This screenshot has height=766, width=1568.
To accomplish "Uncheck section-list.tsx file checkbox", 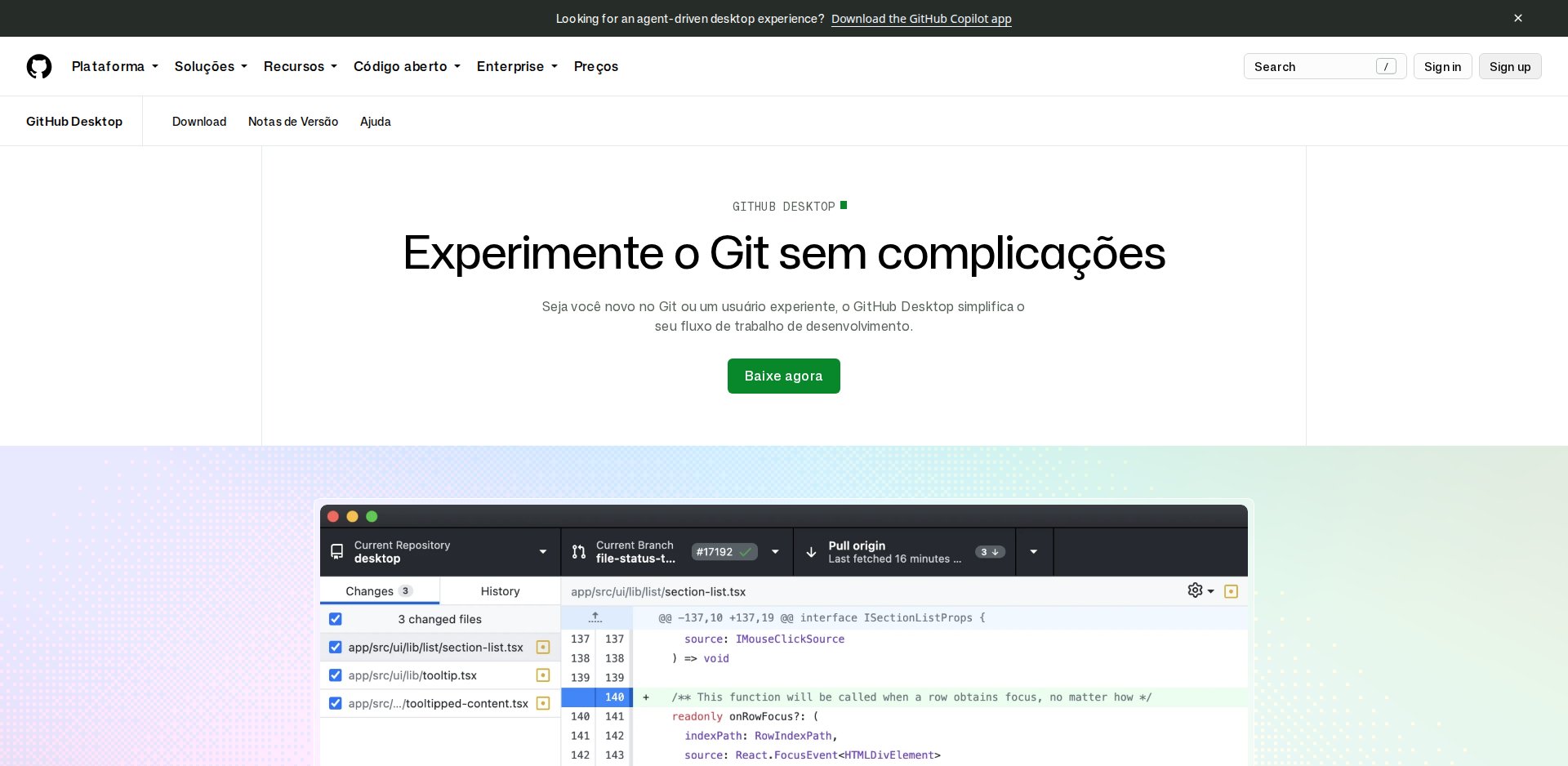I will coord(336,647).
